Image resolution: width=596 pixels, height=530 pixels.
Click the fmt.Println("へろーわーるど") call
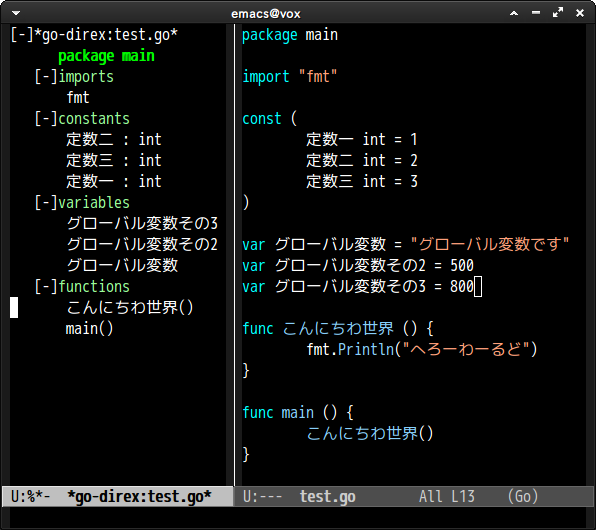pyautogui.click(x=422, y=349)
